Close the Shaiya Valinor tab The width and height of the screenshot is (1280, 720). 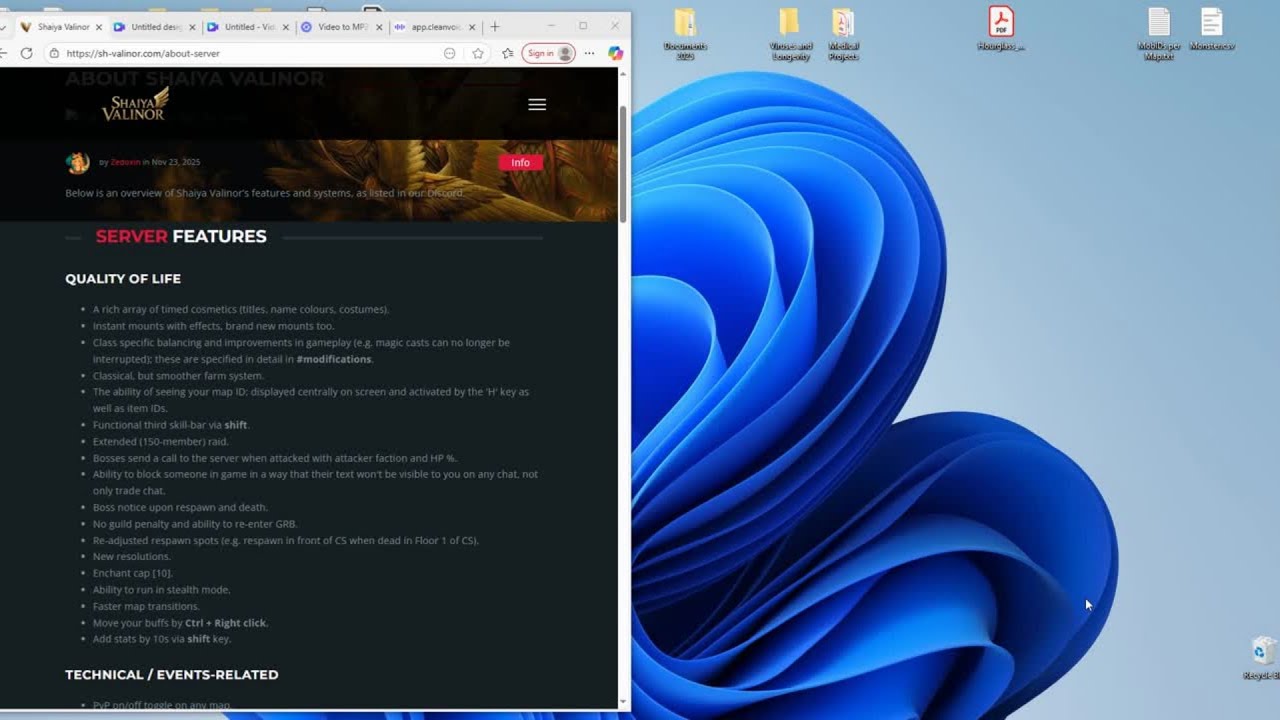[99, 27]
